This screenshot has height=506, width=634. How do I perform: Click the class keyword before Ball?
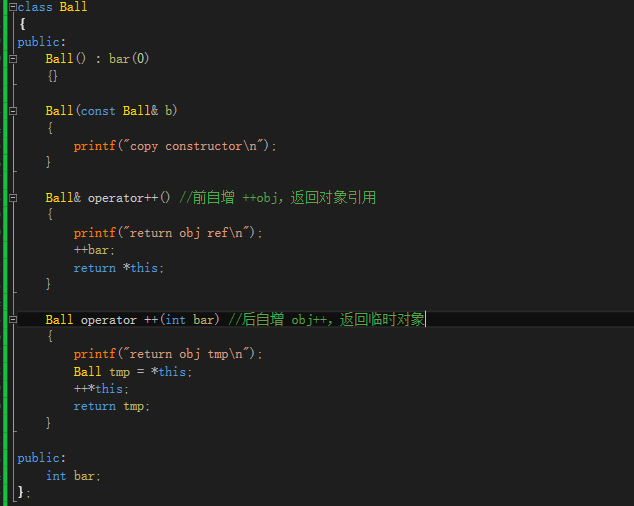[x=37, y=7]
